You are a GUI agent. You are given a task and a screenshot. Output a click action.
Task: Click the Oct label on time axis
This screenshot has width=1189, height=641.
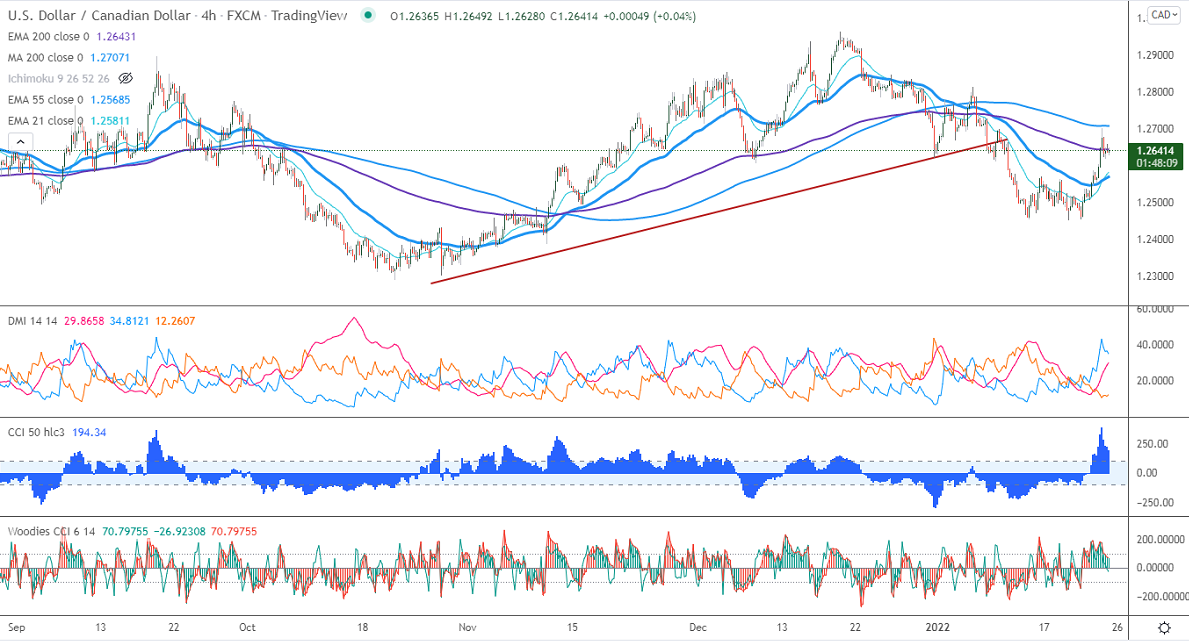[x=247, y=627]
